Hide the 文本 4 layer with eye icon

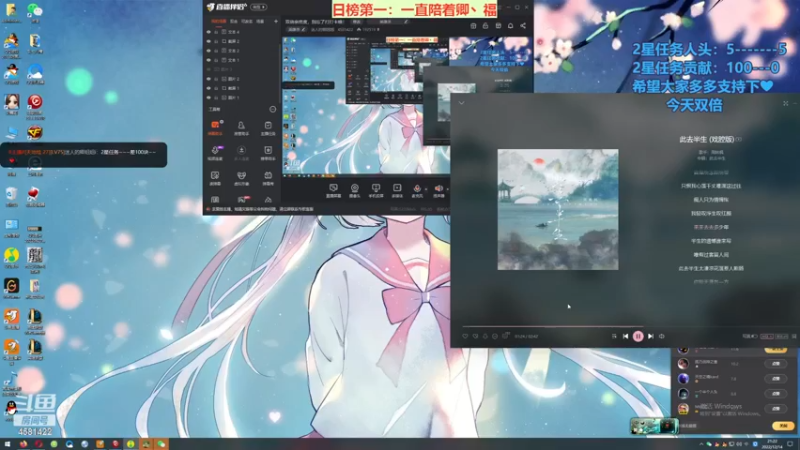click(x=208, y=32)
